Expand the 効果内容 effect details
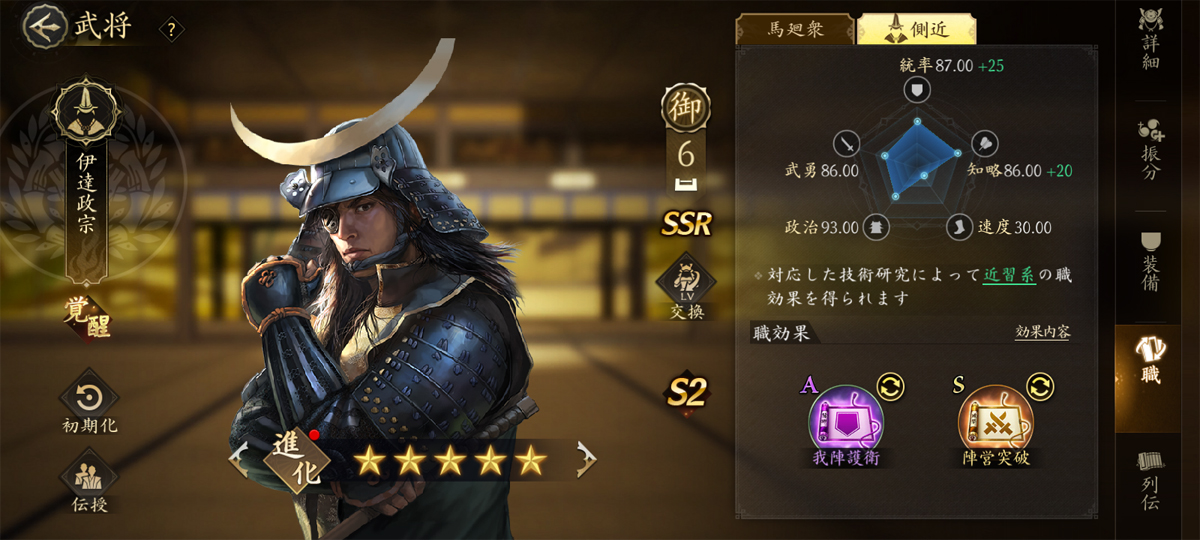The image size is (1200, 540). pyautogui.click(x=1042, y=333)
